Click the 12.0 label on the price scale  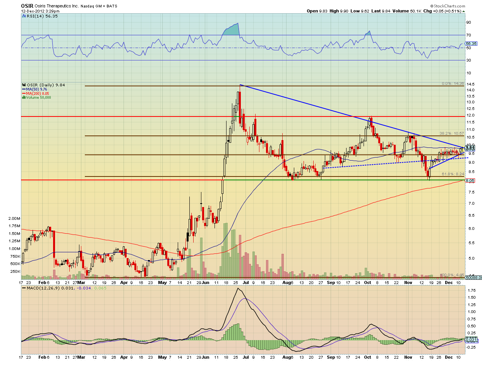[x=470, y=115]
